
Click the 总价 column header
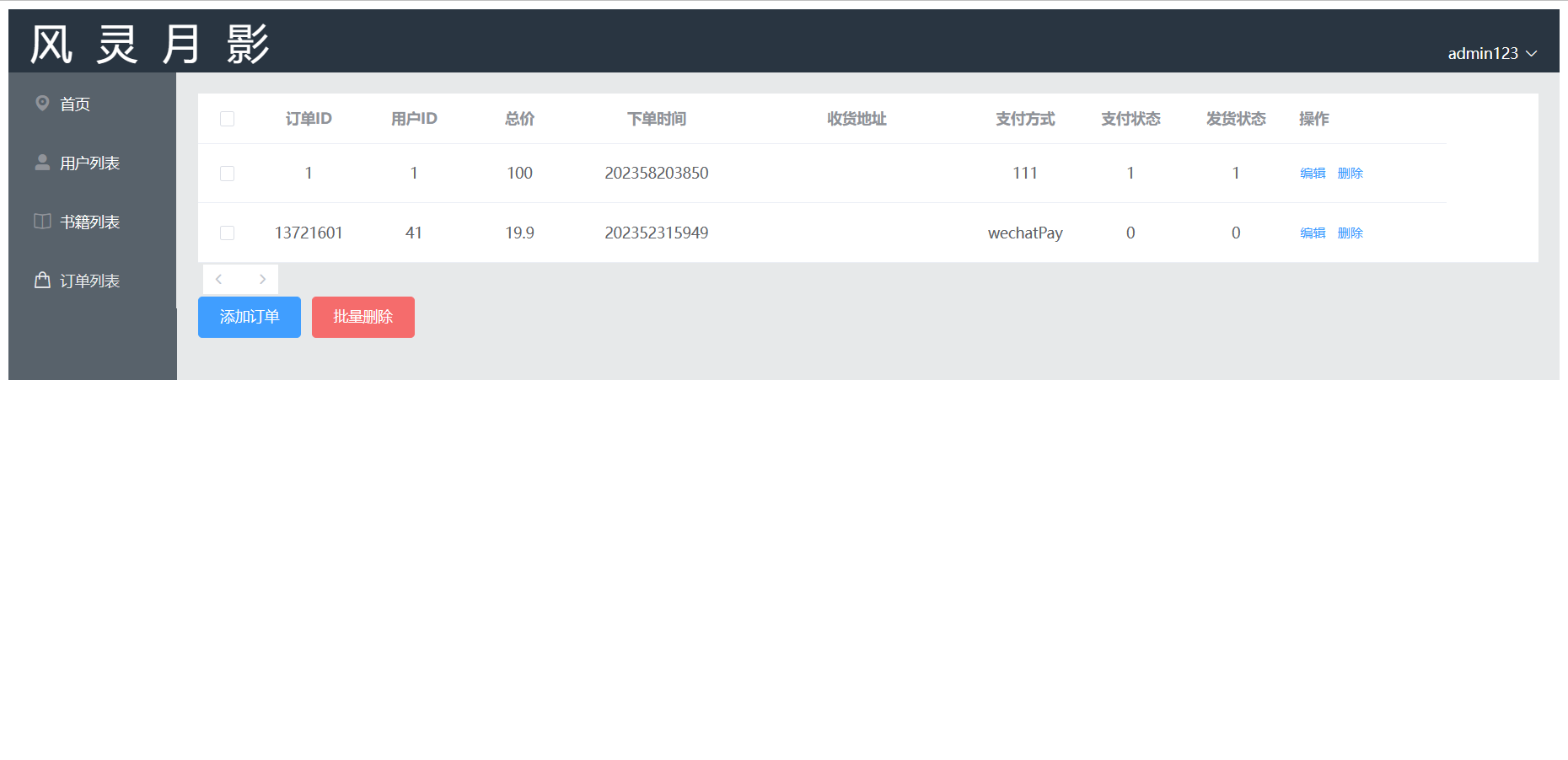coord(519,119)
